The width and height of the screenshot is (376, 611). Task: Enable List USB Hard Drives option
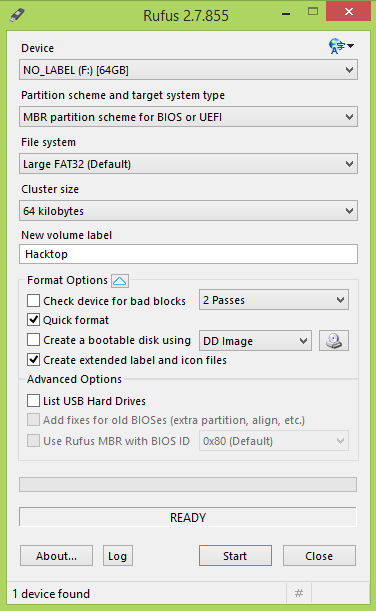[34, 401]
